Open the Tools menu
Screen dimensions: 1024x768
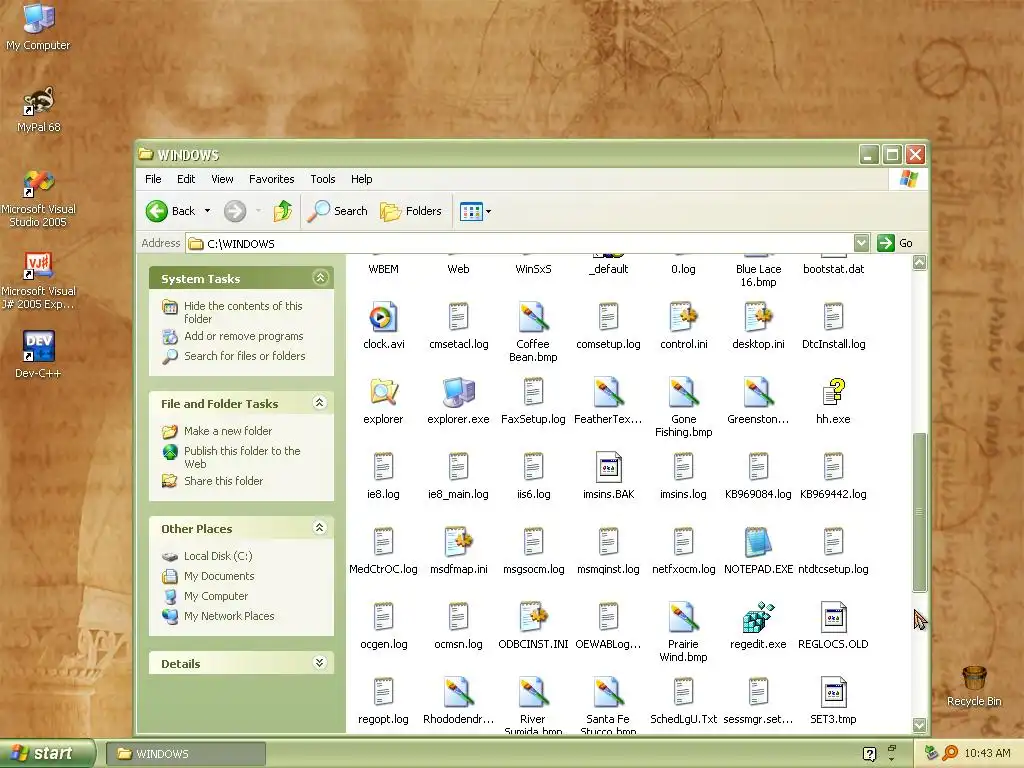pos(323,179)
